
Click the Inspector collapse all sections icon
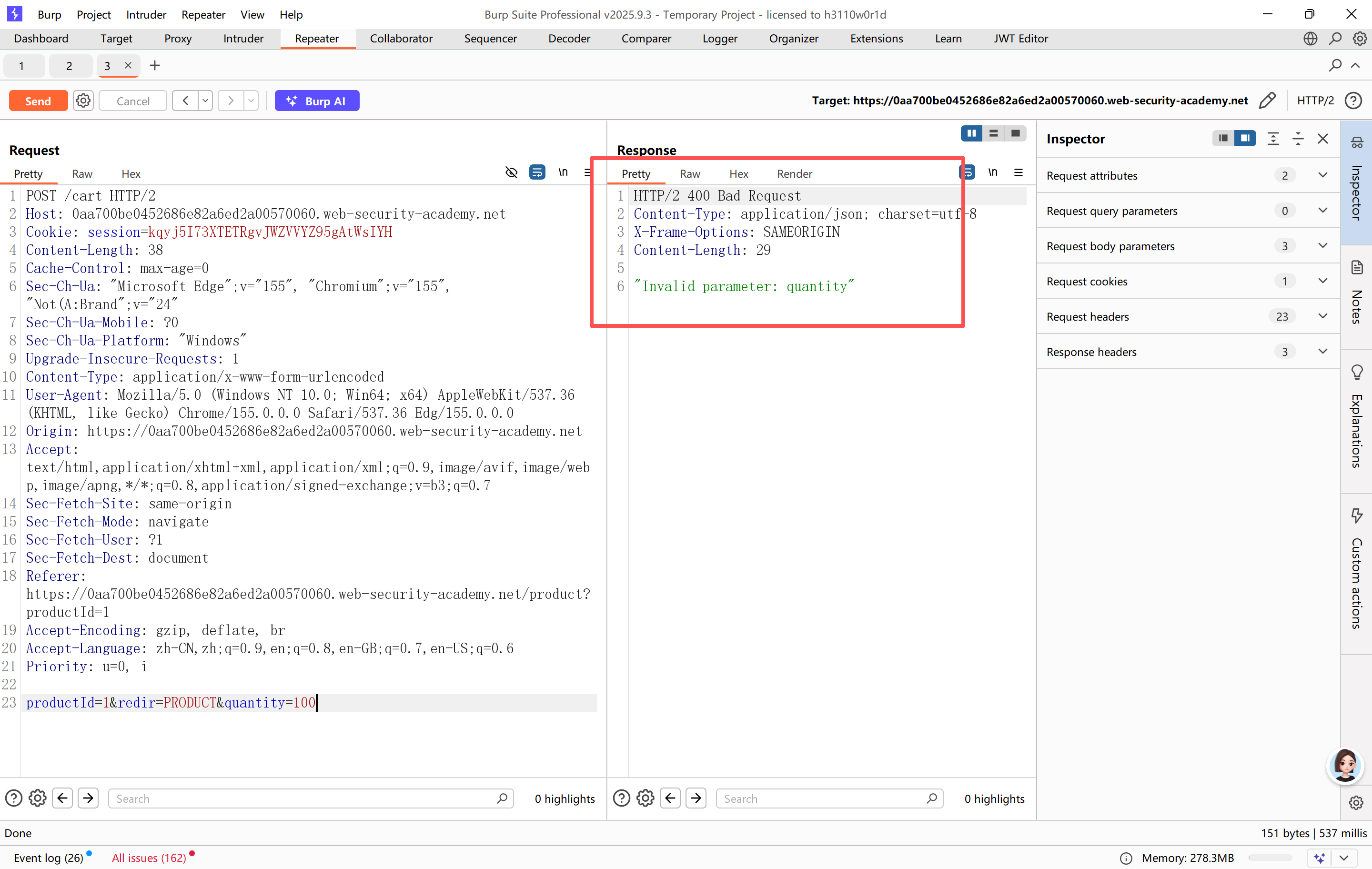(x=1298, y=139)
